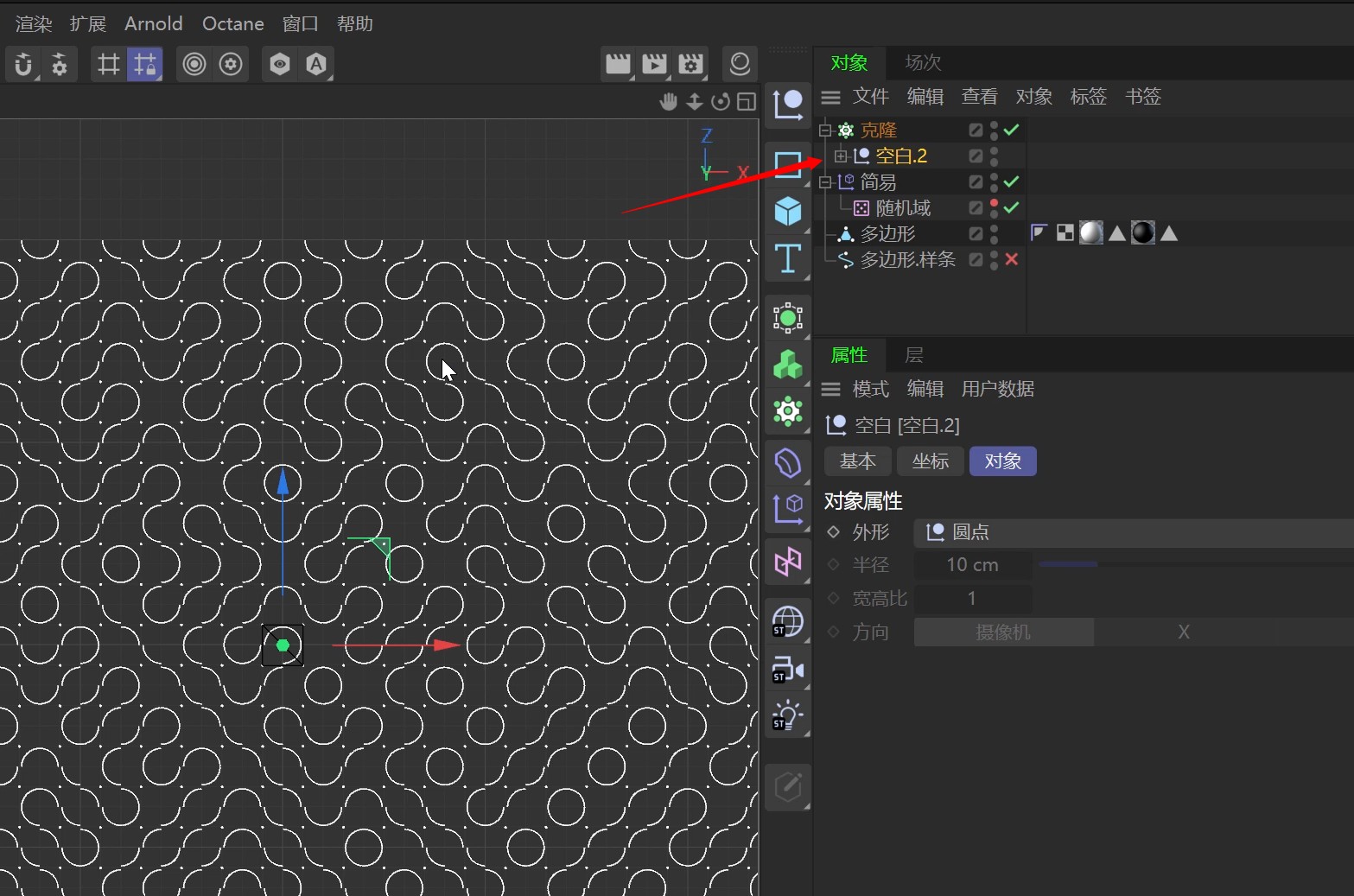The height and width of the screenshot is (896, 1354).
Task: Click the white material tag on 多边形
Action: point(1091,233)
